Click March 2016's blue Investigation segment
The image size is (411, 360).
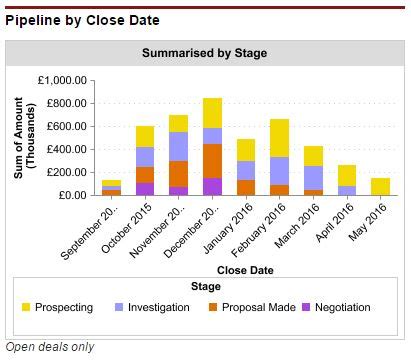tap(313, 178)
